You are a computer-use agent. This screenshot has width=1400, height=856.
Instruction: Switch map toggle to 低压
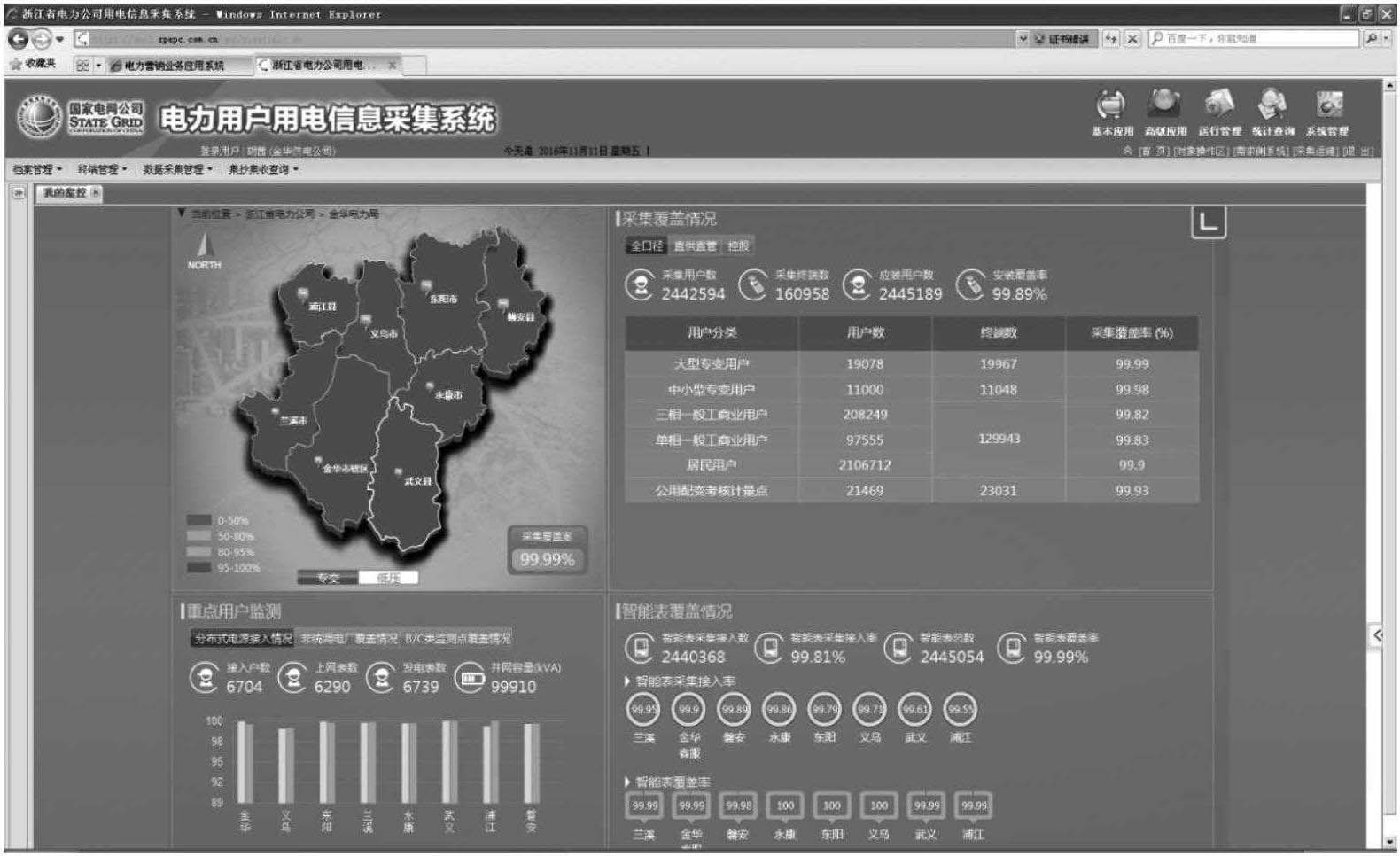[388, 578]
